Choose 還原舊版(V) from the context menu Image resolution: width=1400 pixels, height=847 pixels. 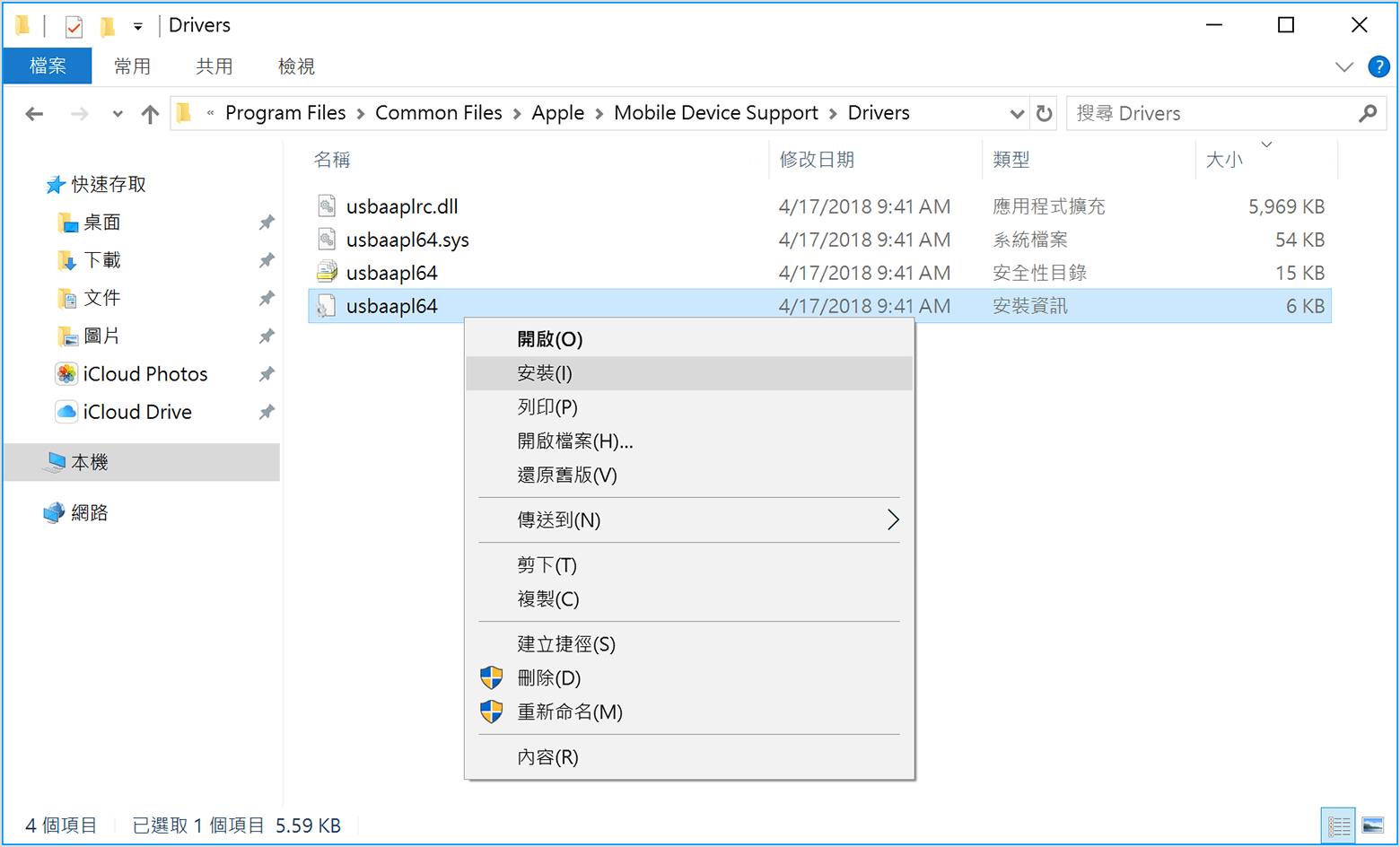pyautogui.click(x=689, y=476)
